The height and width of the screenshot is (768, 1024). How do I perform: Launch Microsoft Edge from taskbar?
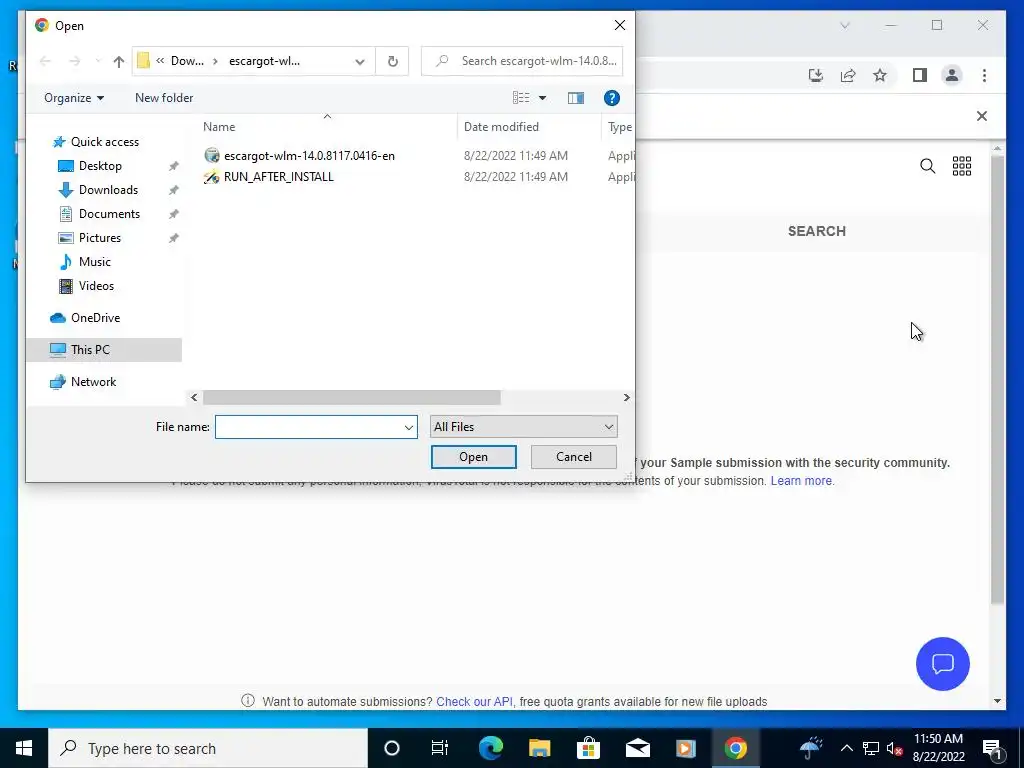click(490, 748)
